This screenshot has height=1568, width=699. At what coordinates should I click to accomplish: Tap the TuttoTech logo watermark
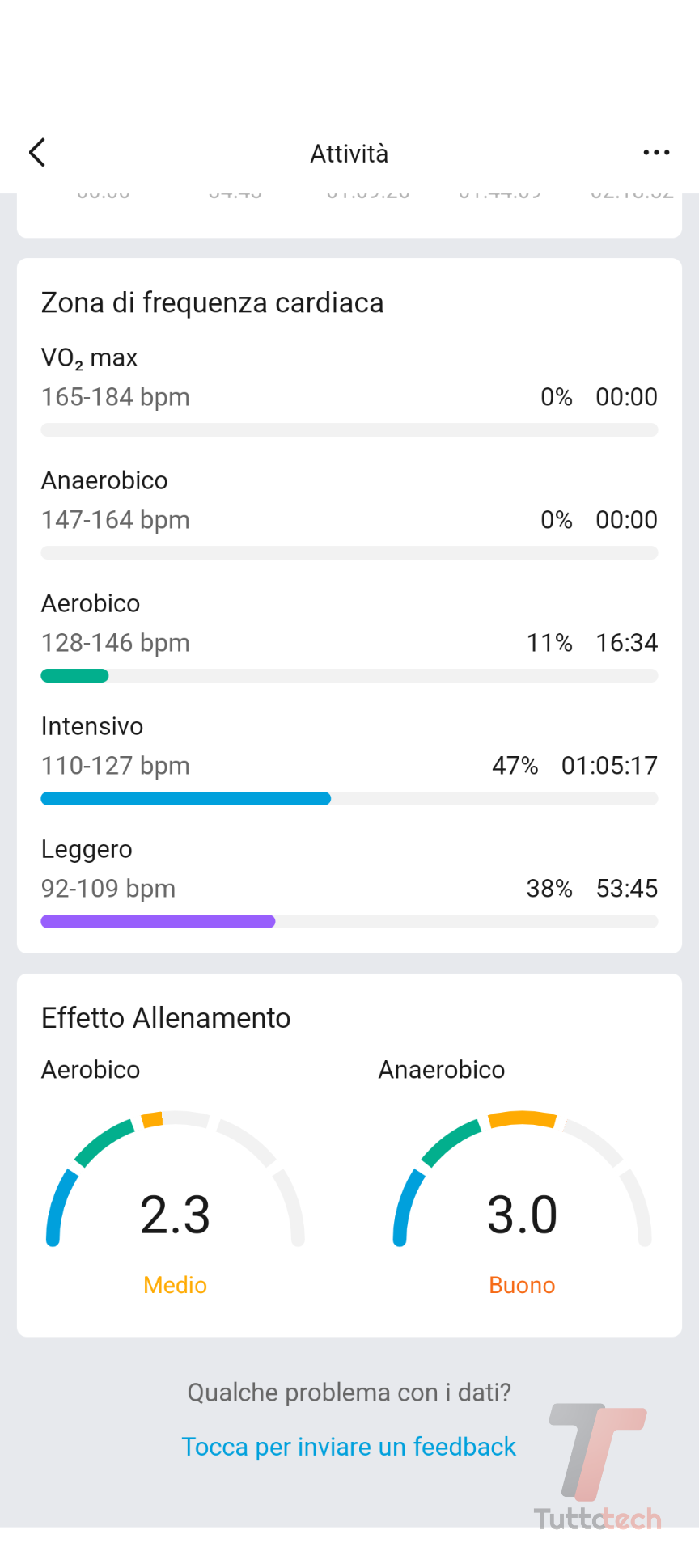pos(597,1465)
